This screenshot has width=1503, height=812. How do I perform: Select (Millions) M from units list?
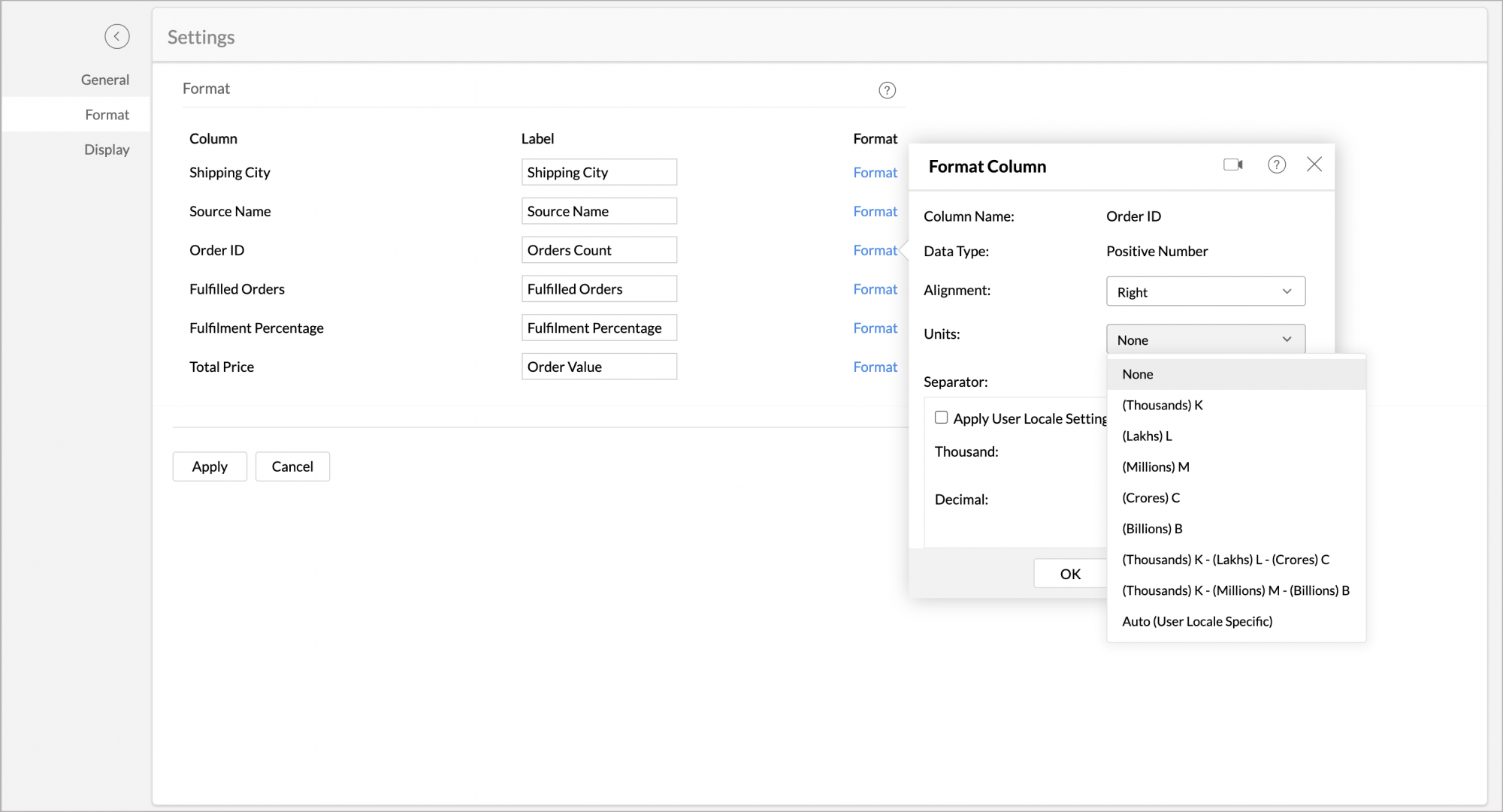click(1155, 466)
